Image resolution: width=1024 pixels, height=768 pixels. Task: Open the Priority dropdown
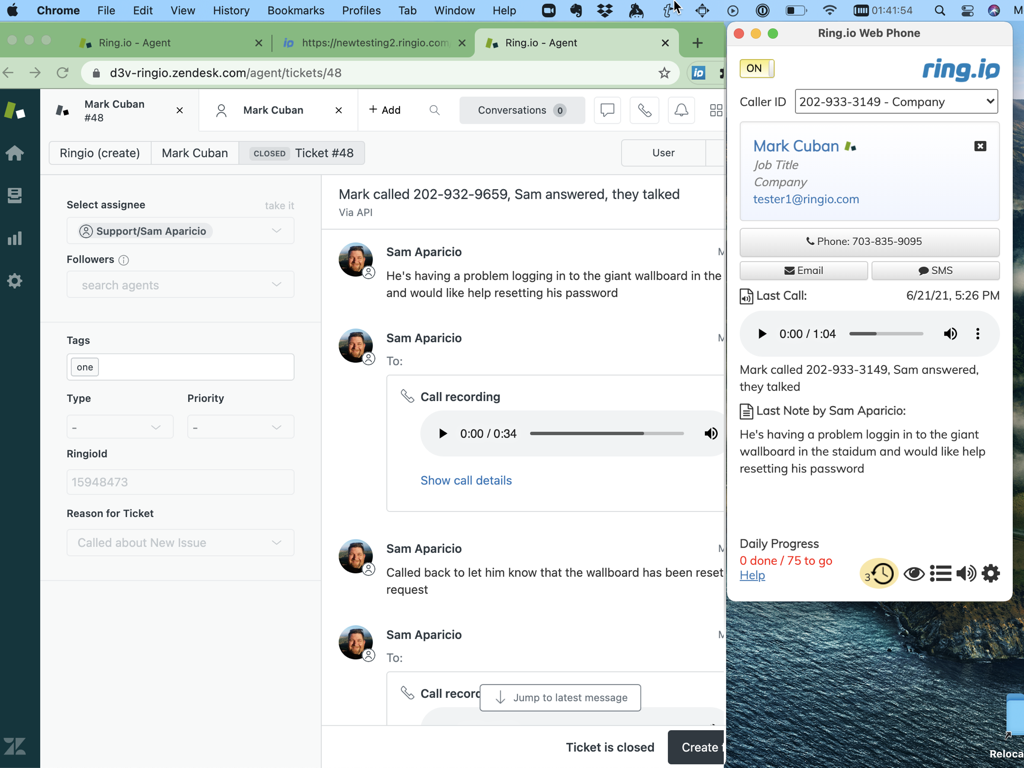click(x=240, y=427)
